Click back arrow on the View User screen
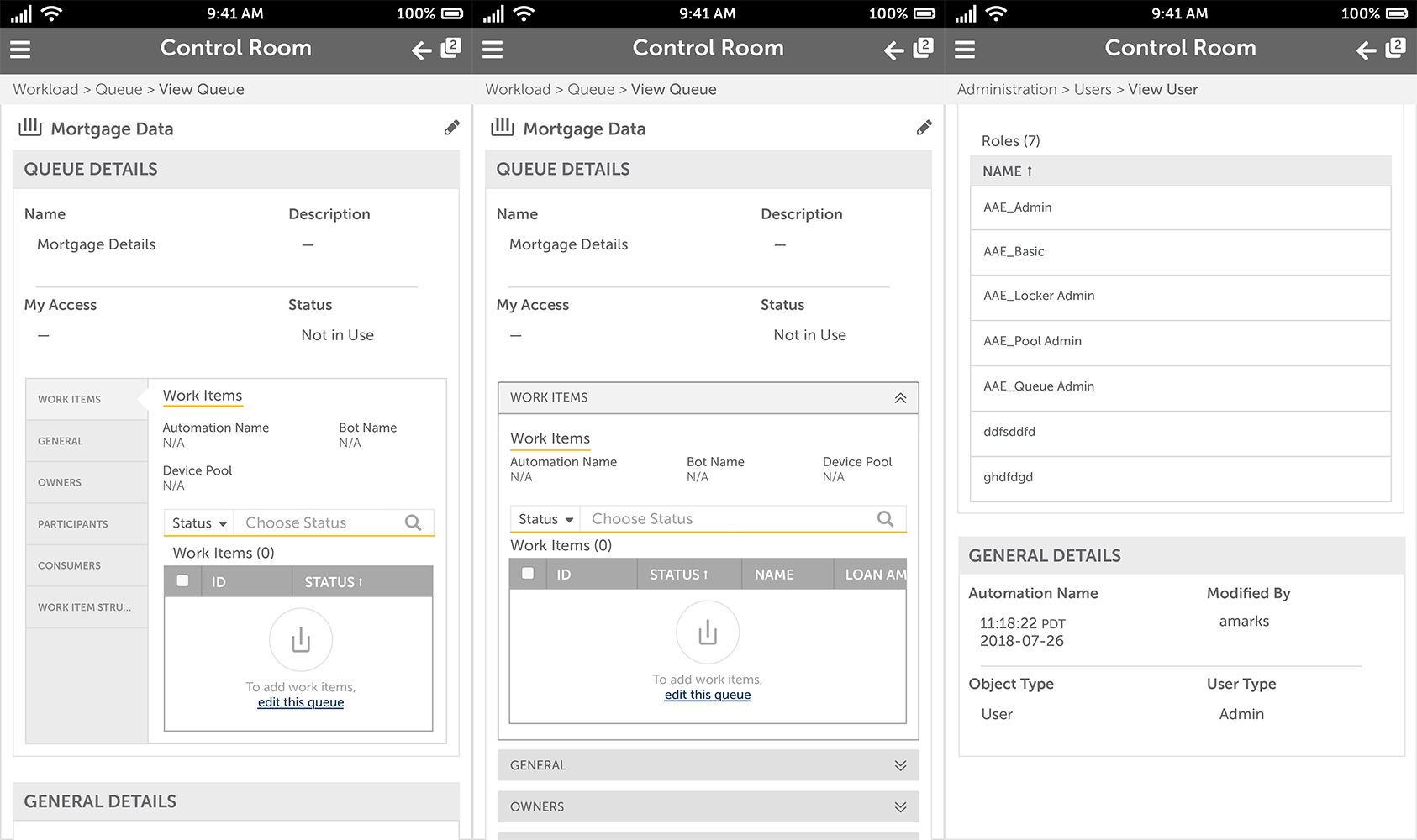The height and width of the screenshot is (840, 1417). 1366,50
